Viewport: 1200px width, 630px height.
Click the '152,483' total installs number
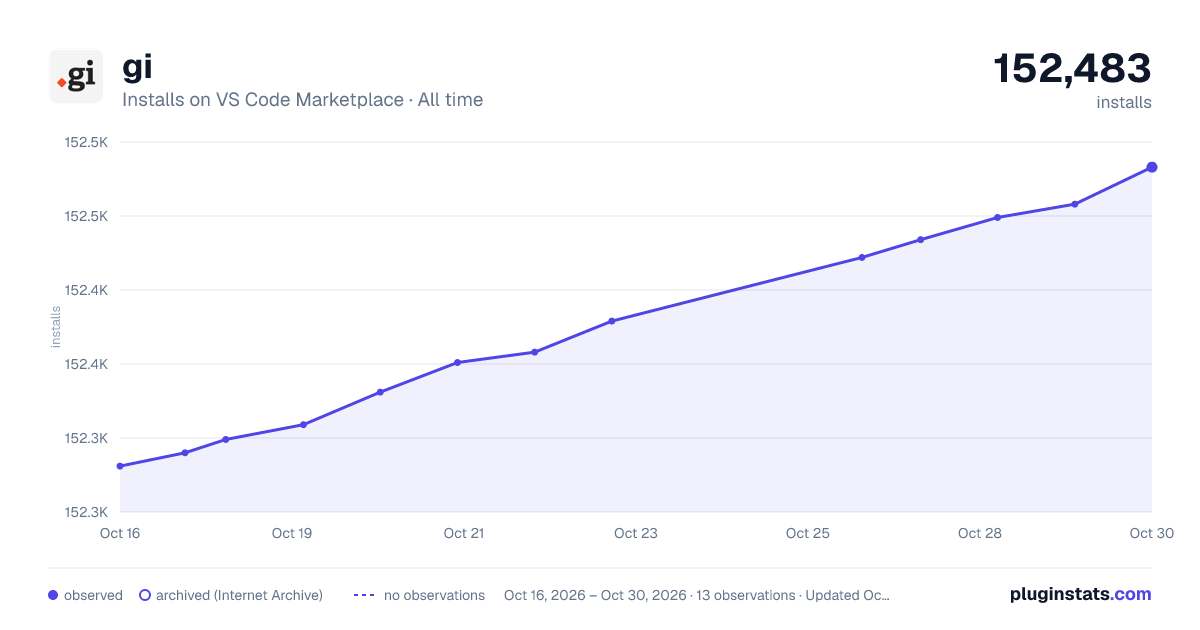1072,68
